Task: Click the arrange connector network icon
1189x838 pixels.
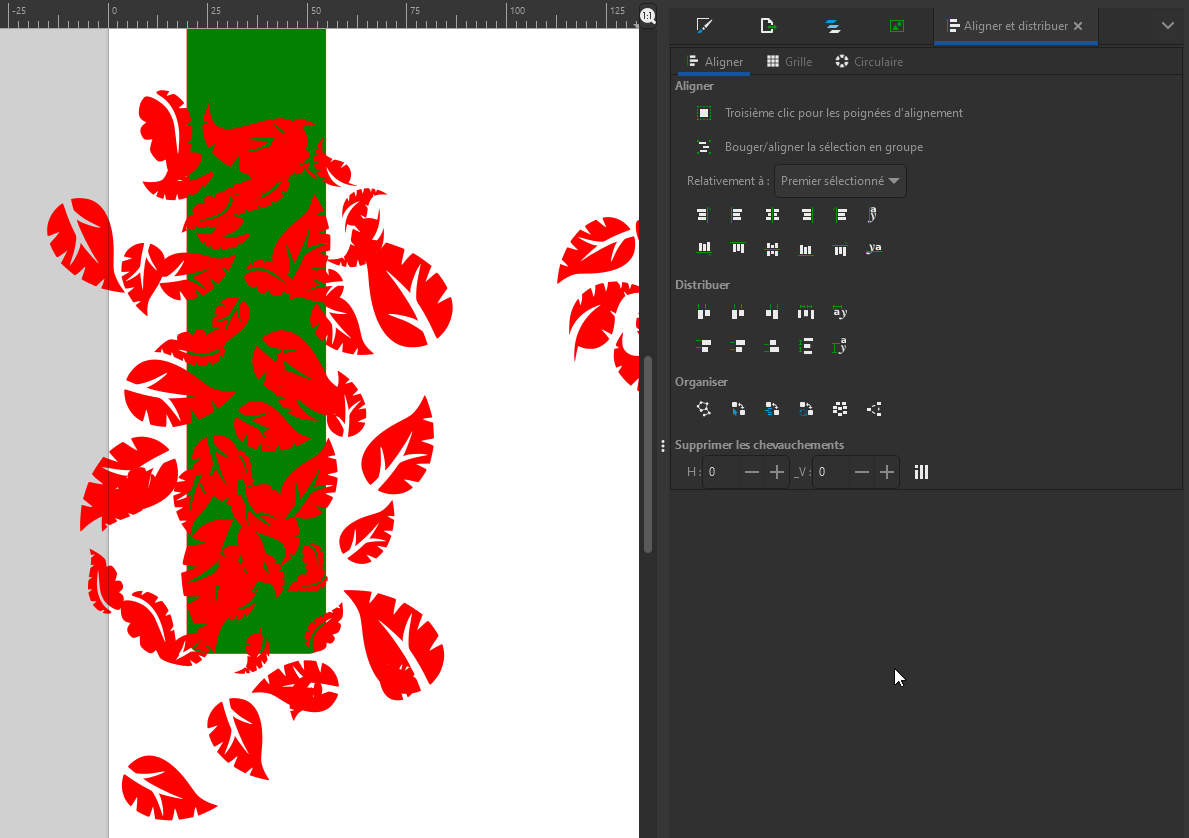Action: point(704,409)
